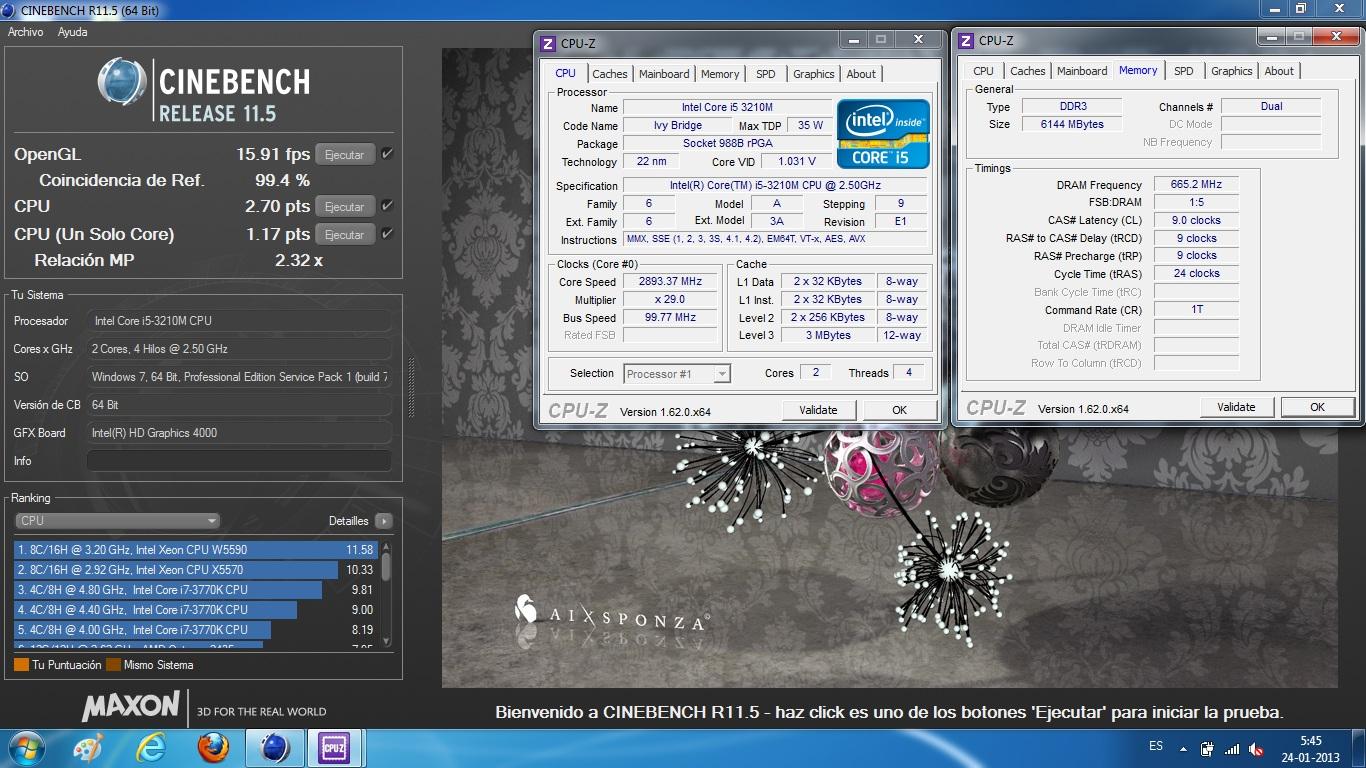Click the Procesador field Intel Core i5-3210M CPU
This screenshot has height=768, width=1366.
(x=239, y=321)
